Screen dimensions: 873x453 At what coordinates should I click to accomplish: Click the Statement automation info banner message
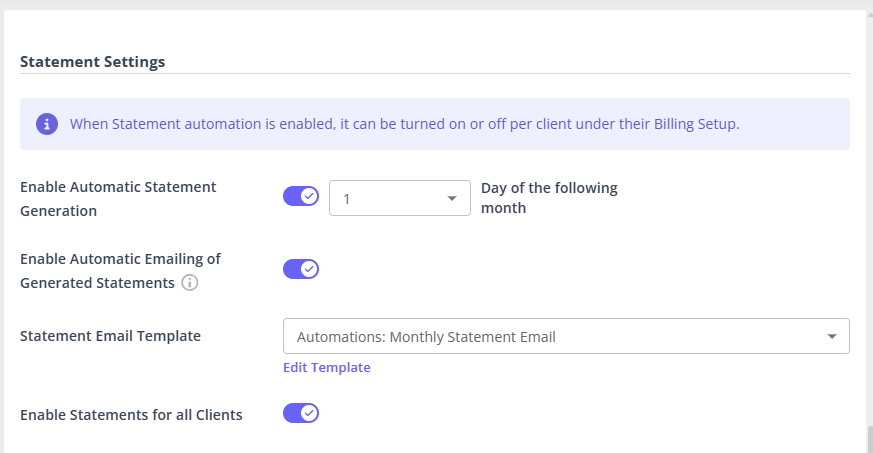404,125
